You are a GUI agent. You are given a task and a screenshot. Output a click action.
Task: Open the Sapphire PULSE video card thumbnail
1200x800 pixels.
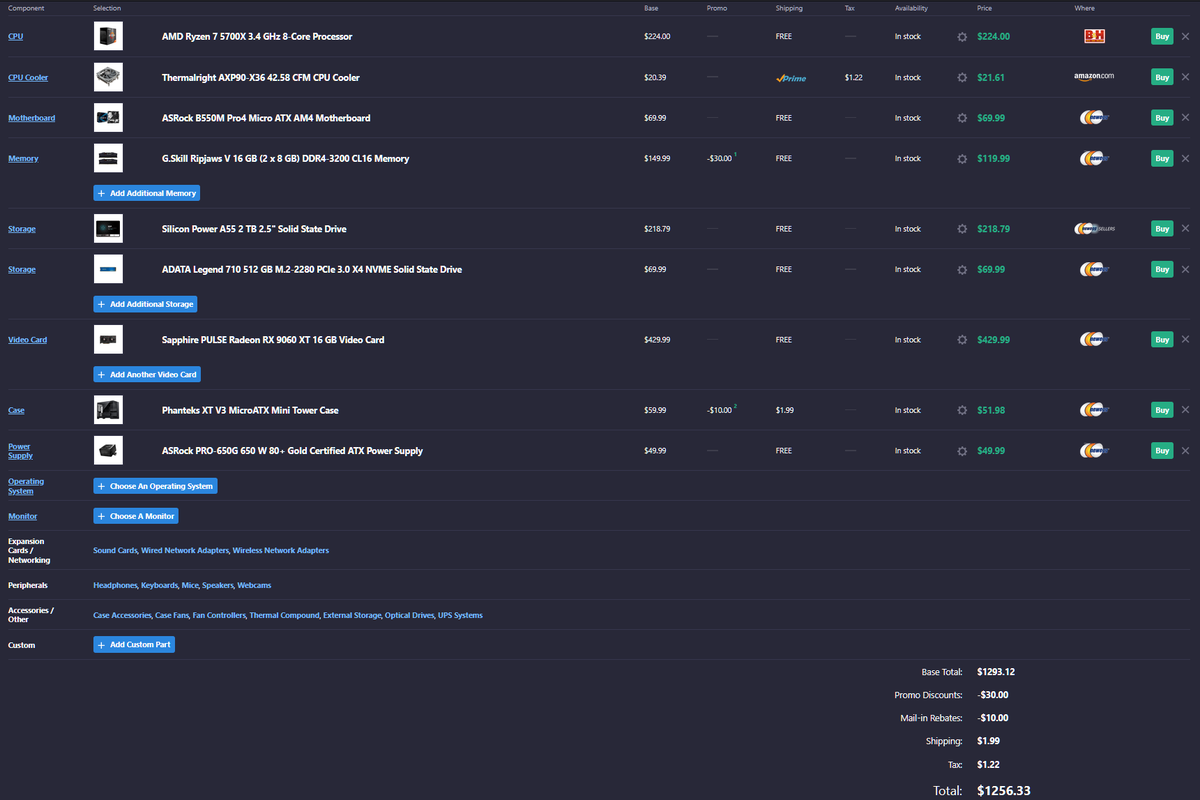(108, 340)
